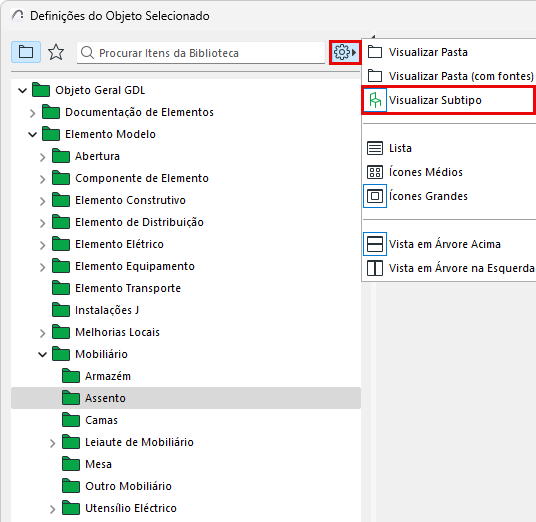Switch to Lista view mode

click(x=449, y=148)
